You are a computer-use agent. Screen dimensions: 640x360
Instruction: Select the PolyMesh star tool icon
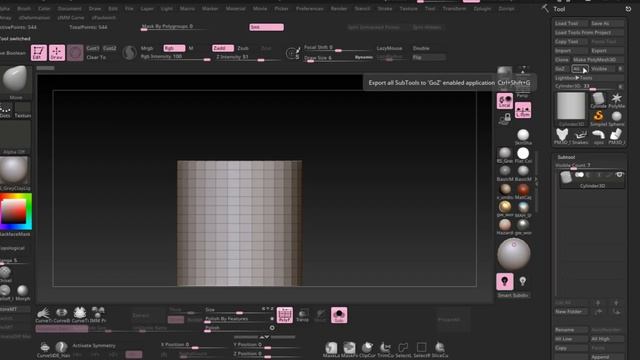tap(616, 100)
